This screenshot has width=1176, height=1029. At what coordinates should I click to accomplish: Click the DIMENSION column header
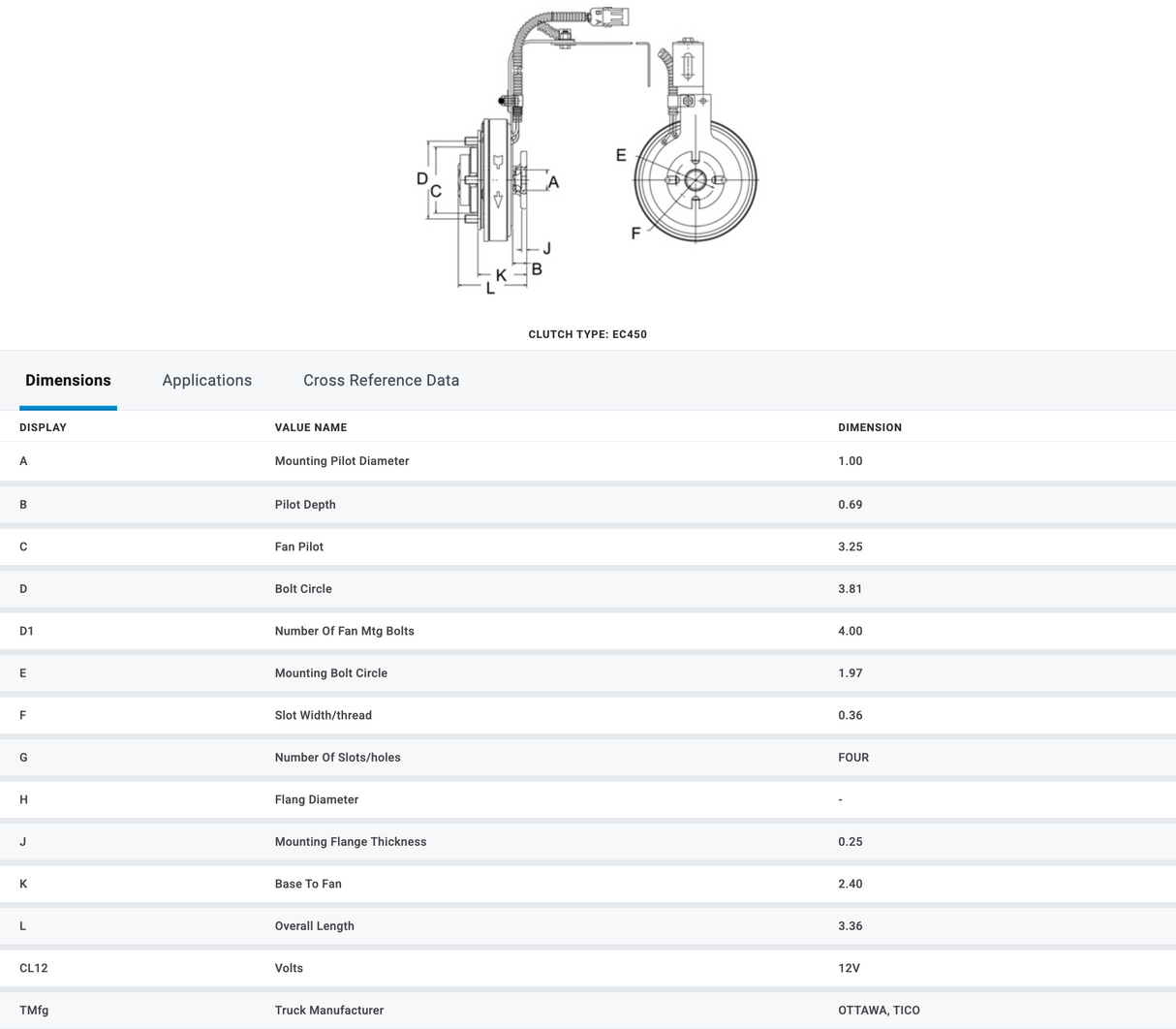point(870,427)
